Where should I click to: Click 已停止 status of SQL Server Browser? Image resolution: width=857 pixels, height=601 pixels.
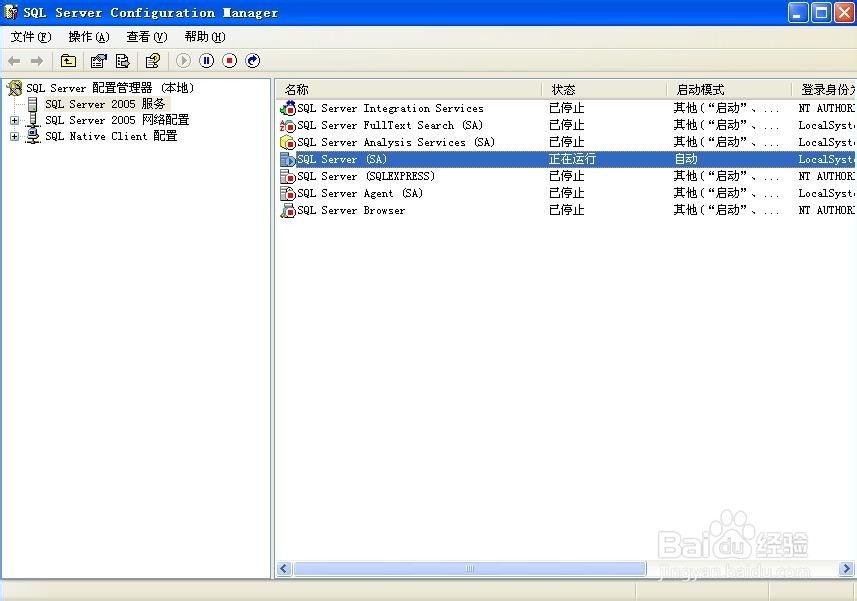pos(567,210)
